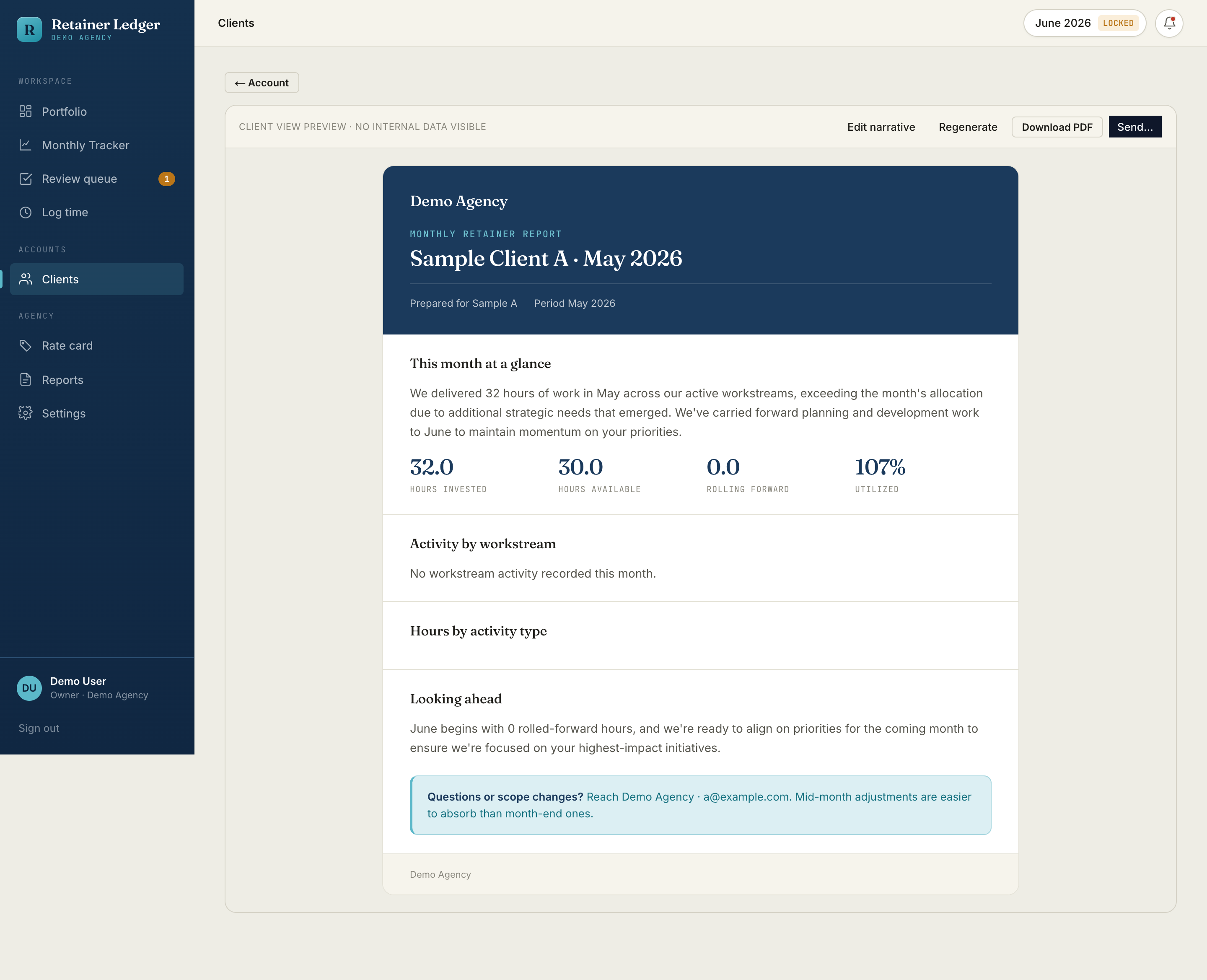
Task: Click Period May 2026 text
Action: coord(575,303)
